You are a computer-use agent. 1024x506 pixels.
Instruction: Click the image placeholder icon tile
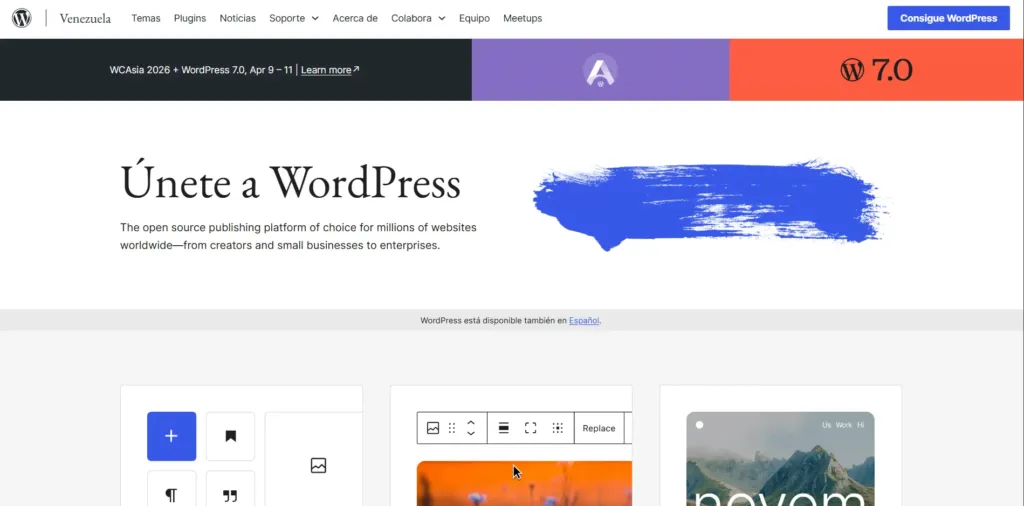pyautogui.click(x=318, y=465)
